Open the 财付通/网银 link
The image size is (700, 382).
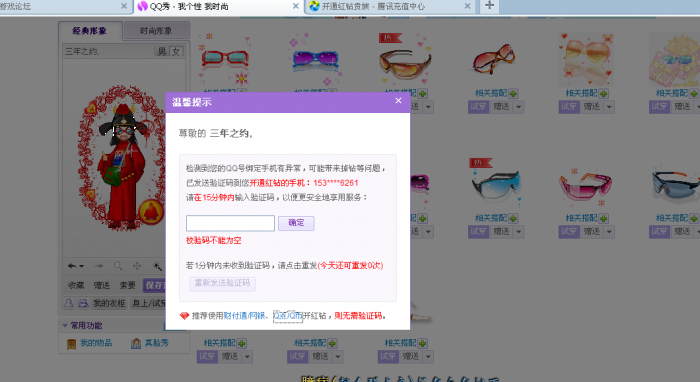click(x=244, y=316)
